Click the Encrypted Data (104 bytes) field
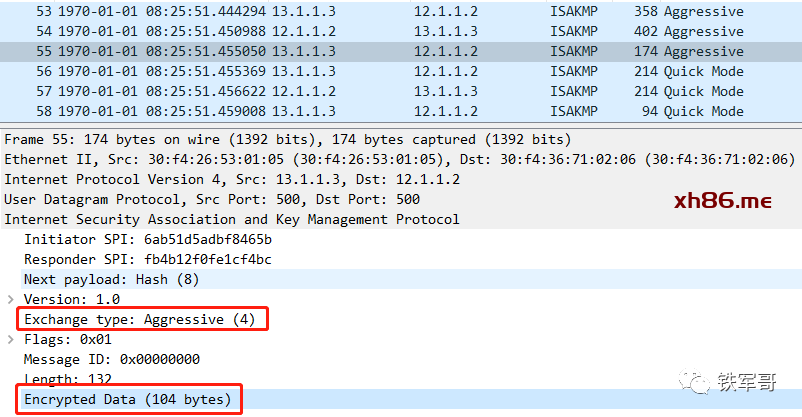 [x=127, y=399]
